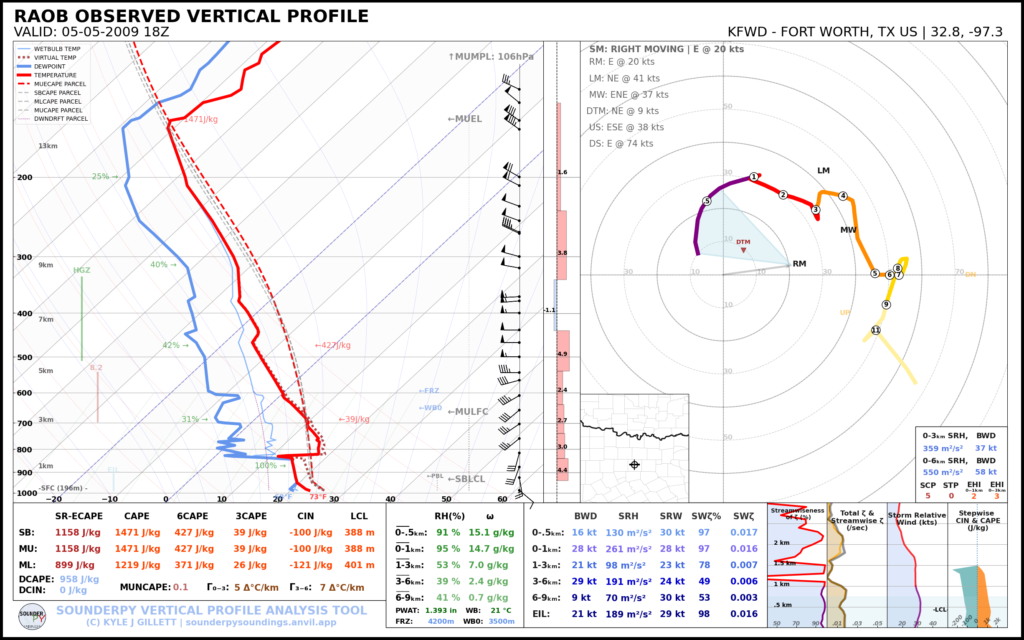The width and height of the screenshot is (1024, 640).
Task: Select hodograph height marker 4
Action: click(843, 196)
